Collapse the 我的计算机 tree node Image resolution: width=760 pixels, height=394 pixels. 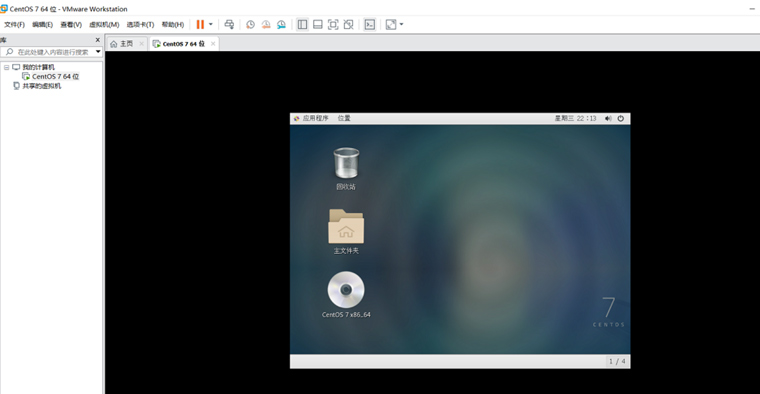coord(6,67)
